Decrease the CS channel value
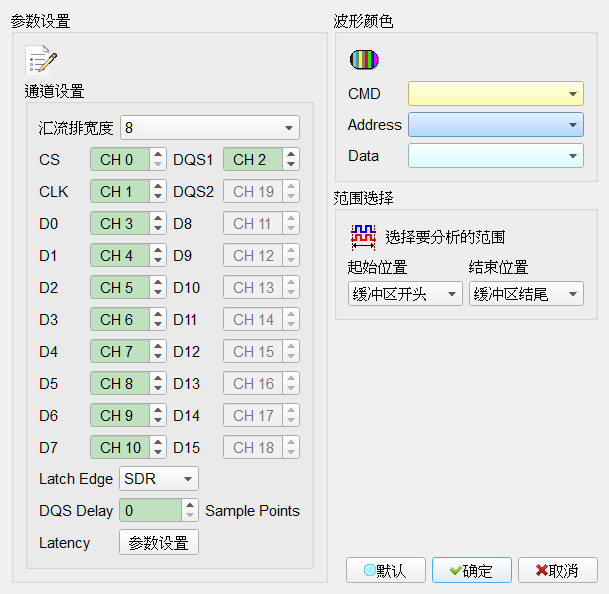 (158, 165)
